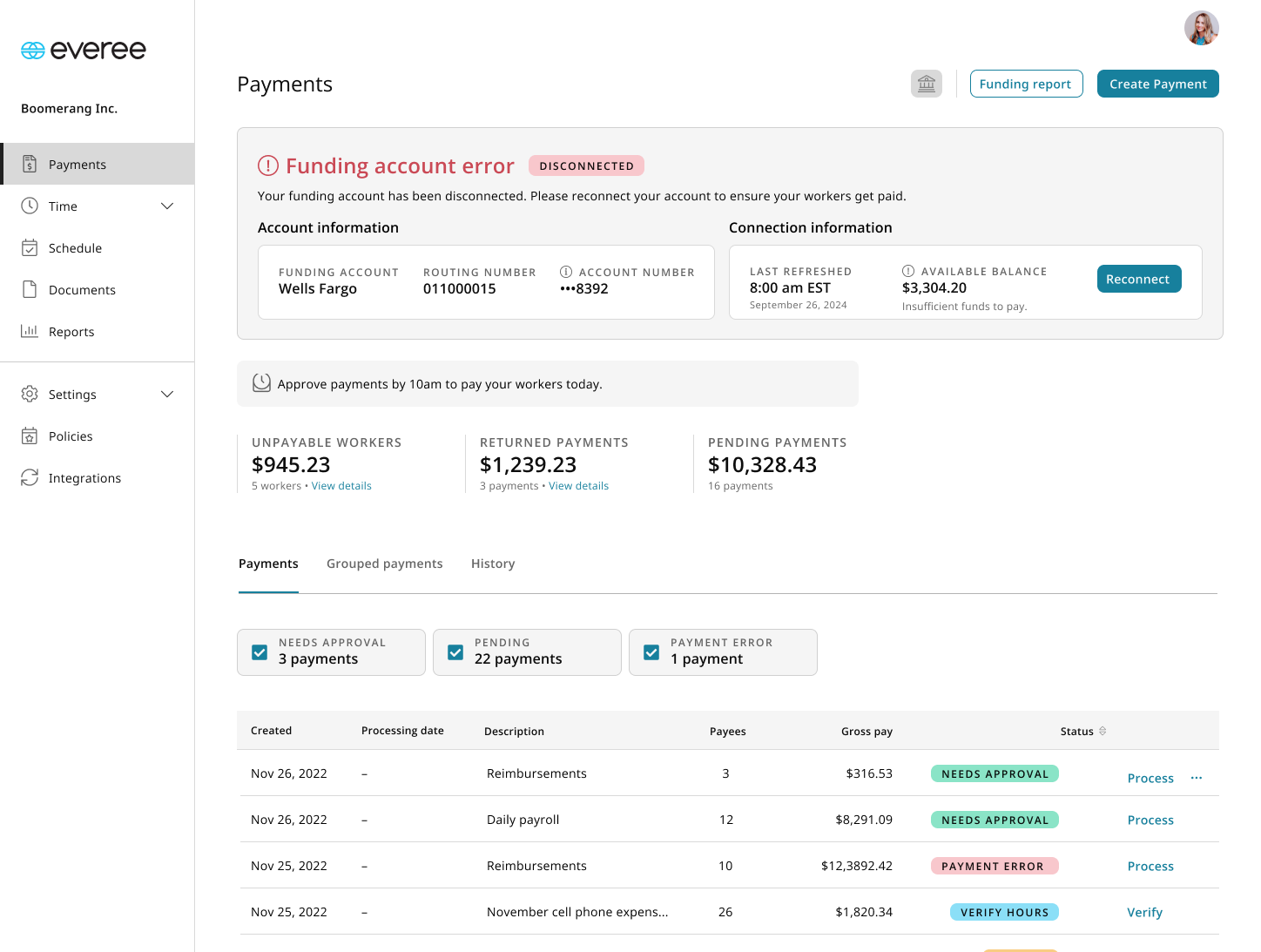Open the three-dot menu on Reimbursements row
The image size is (1261, 952).
(x=1197, y=778)
